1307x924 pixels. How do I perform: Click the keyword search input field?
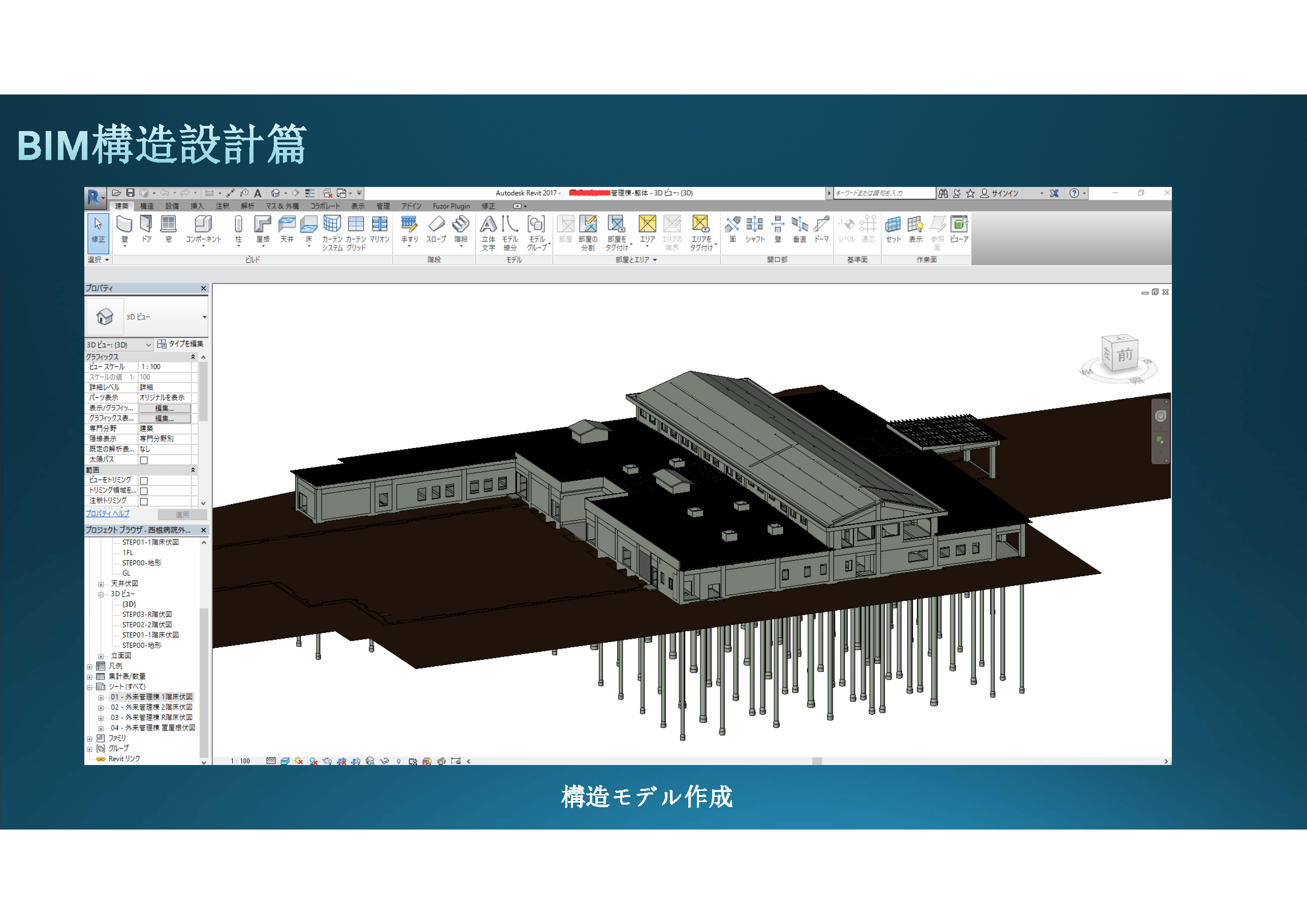point(883,193)
